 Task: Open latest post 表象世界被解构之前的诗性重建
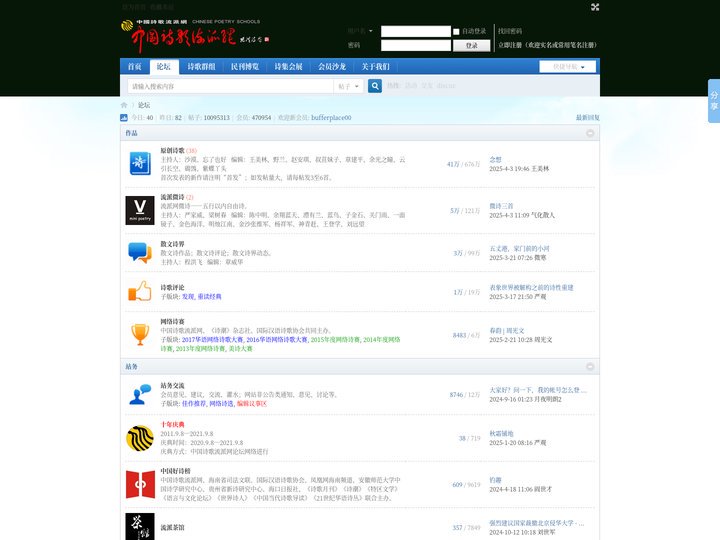(x=531, y=287)
